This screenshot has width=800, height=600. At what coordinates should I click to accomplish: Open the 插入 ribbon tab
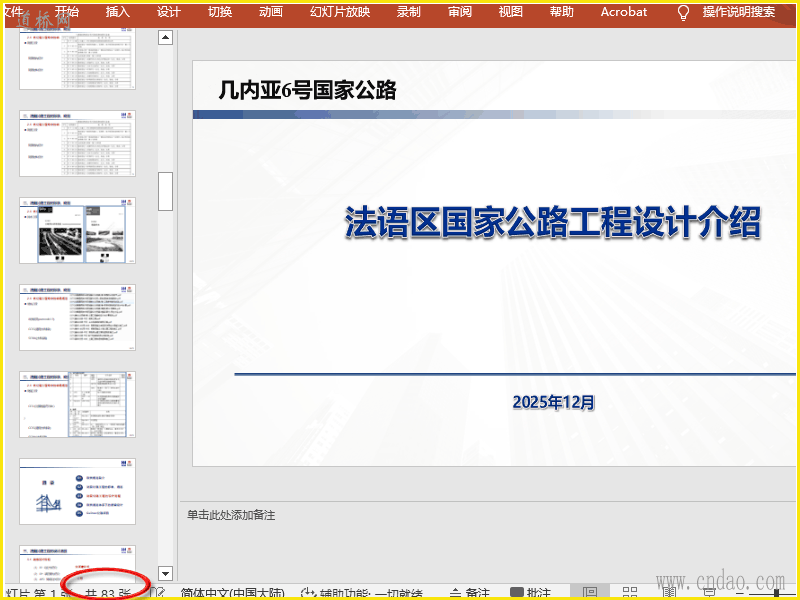[x=118, y=11]
